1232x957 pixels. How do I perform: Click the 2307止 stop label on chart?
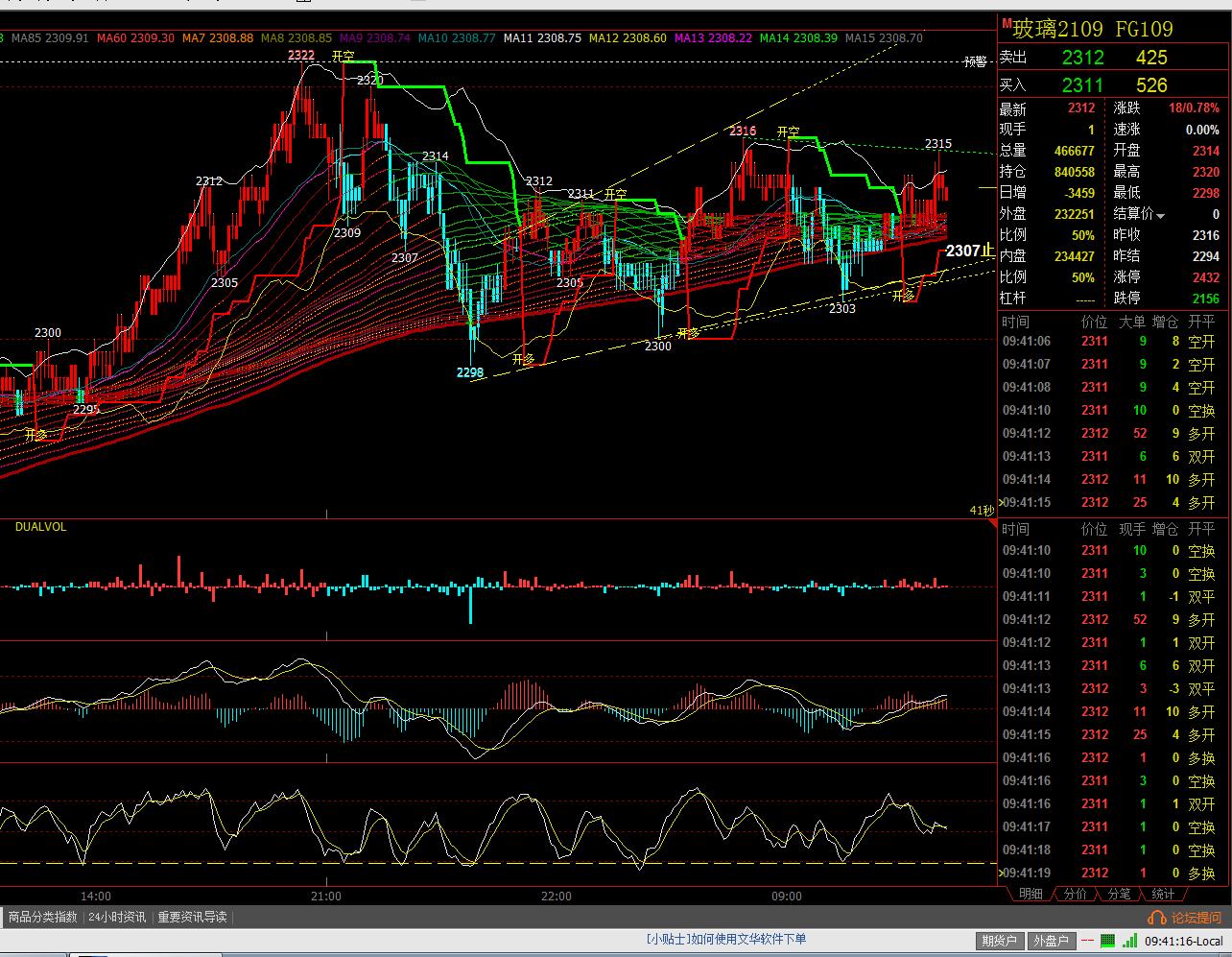(969, 251)
